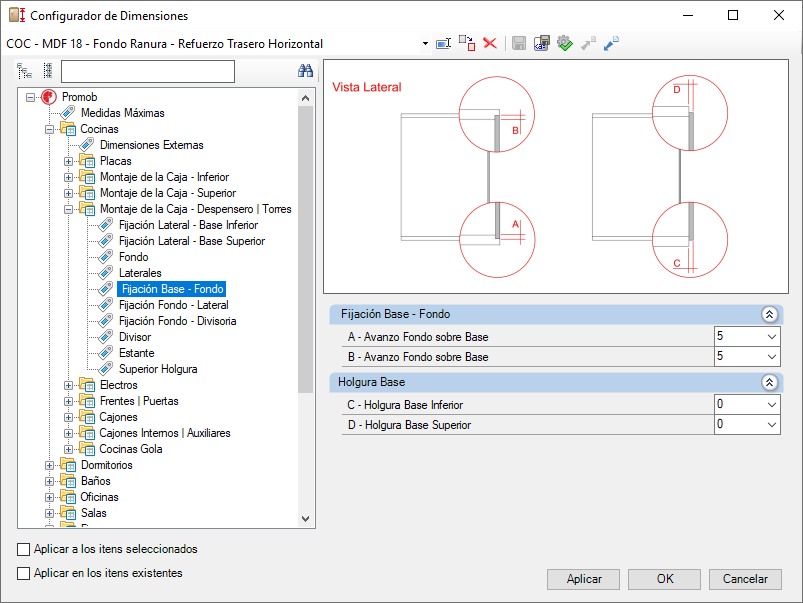Click the tag icon beside Superior Holgura
Viewport: 803px width, 603px height.
[x=105, y=369]
